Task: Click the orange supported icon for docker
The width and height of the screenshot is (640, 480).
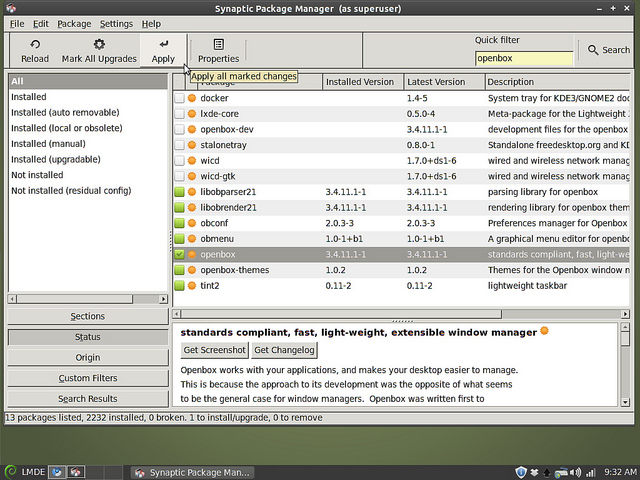Action: click(192, 98)
